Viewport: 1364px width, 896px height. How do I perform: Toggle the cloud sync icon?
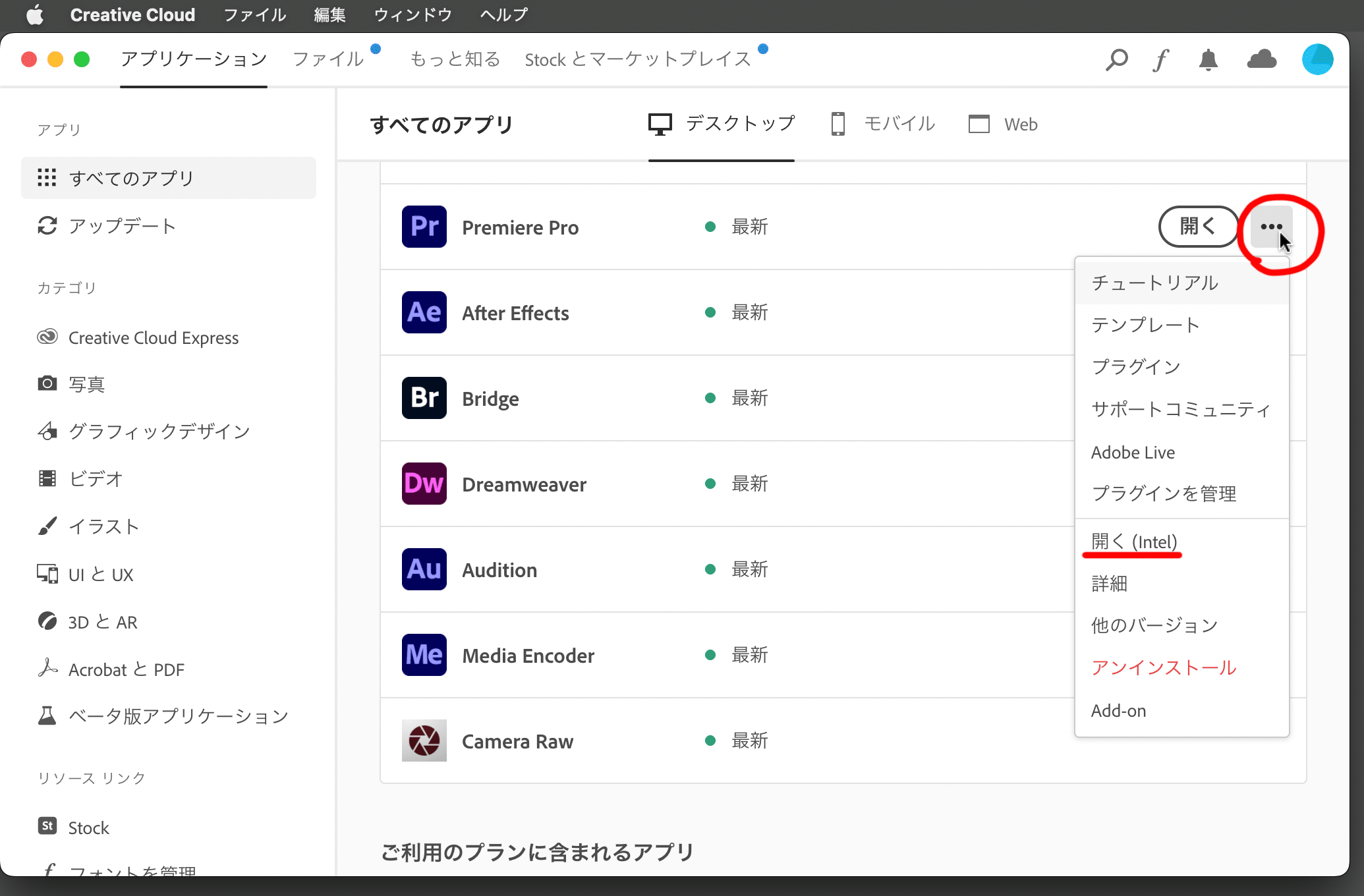coord(1261,59)
